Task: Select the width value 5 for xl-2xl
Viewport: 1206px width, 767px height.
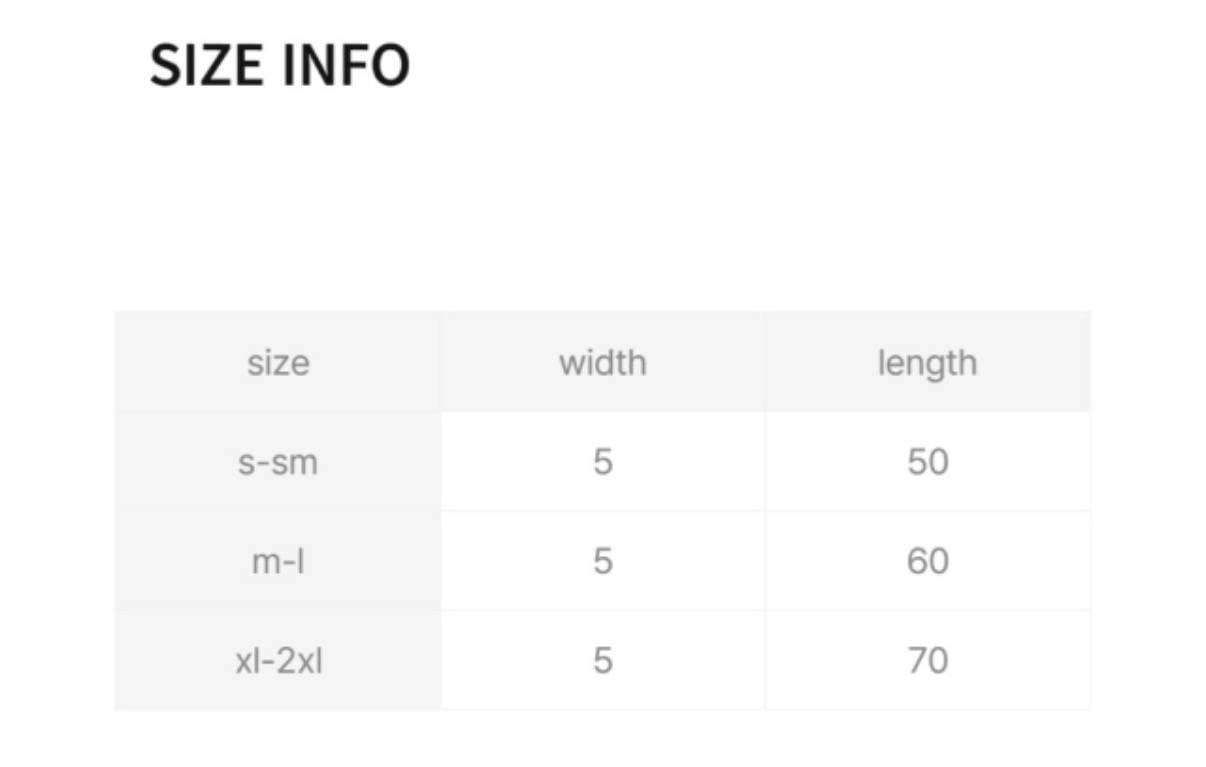Action: [x=602, y=661]
